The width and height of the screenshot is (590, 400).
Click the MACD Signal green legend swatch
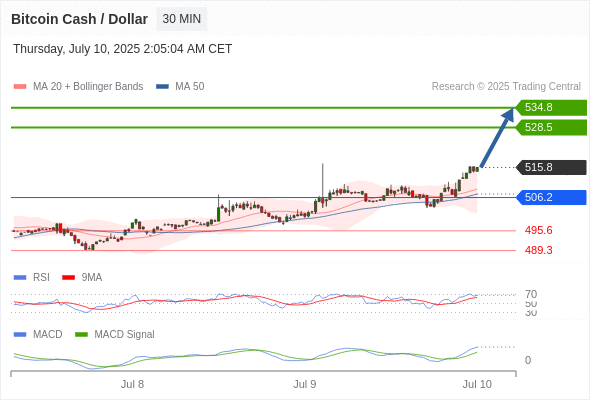[x=81, y=335]
